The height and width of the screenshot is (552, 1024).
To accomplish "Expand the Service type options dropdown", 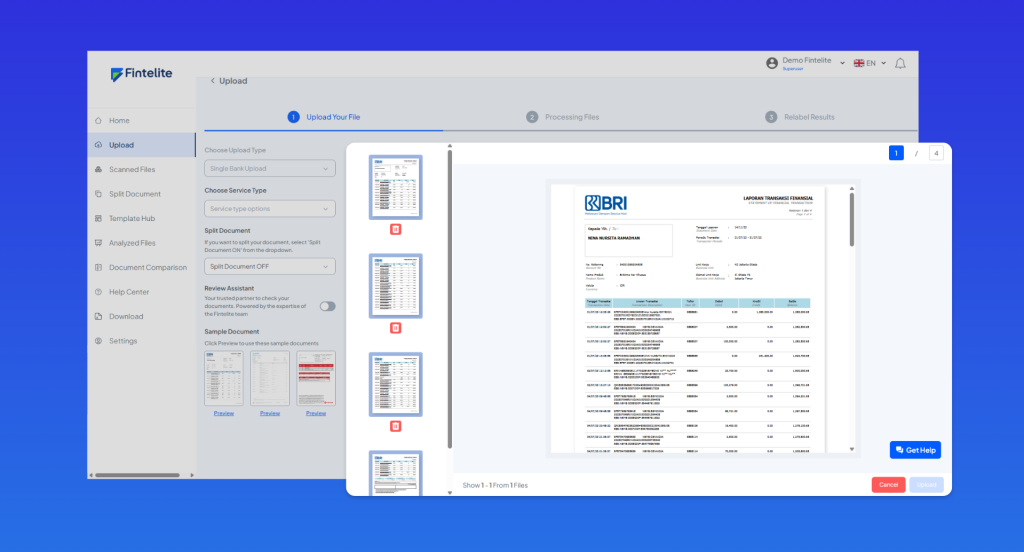I will coord(269,209).
